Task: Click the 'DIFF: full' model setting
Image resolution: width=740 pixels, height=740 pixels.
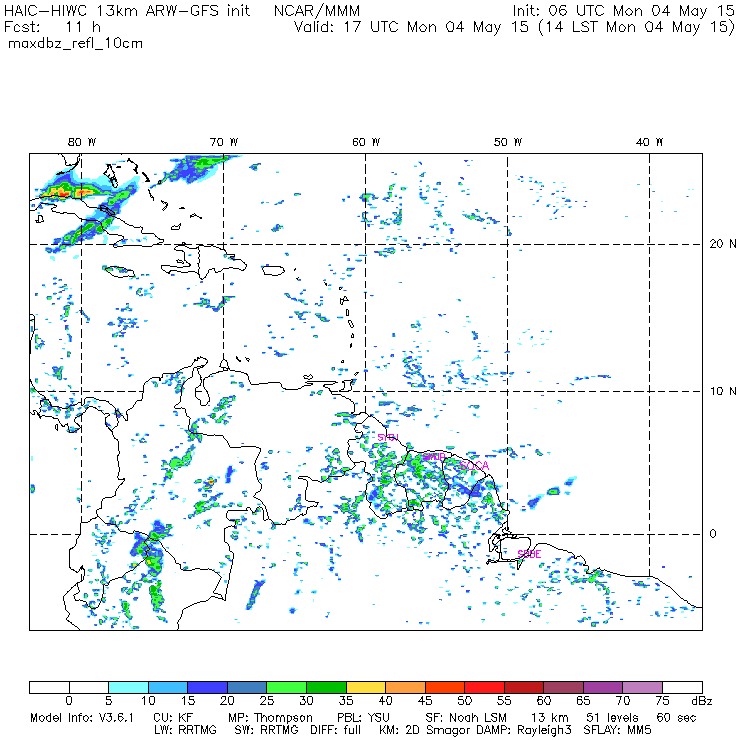Action: pyautogui.click(x=336, y=730)
